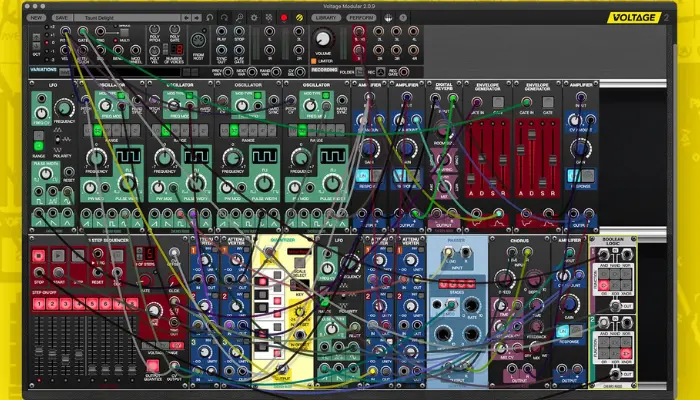700x400 pixels.
Task: Select octave 0 LED in OCT section
Action: pyautogui.click(x=47, y=43)
